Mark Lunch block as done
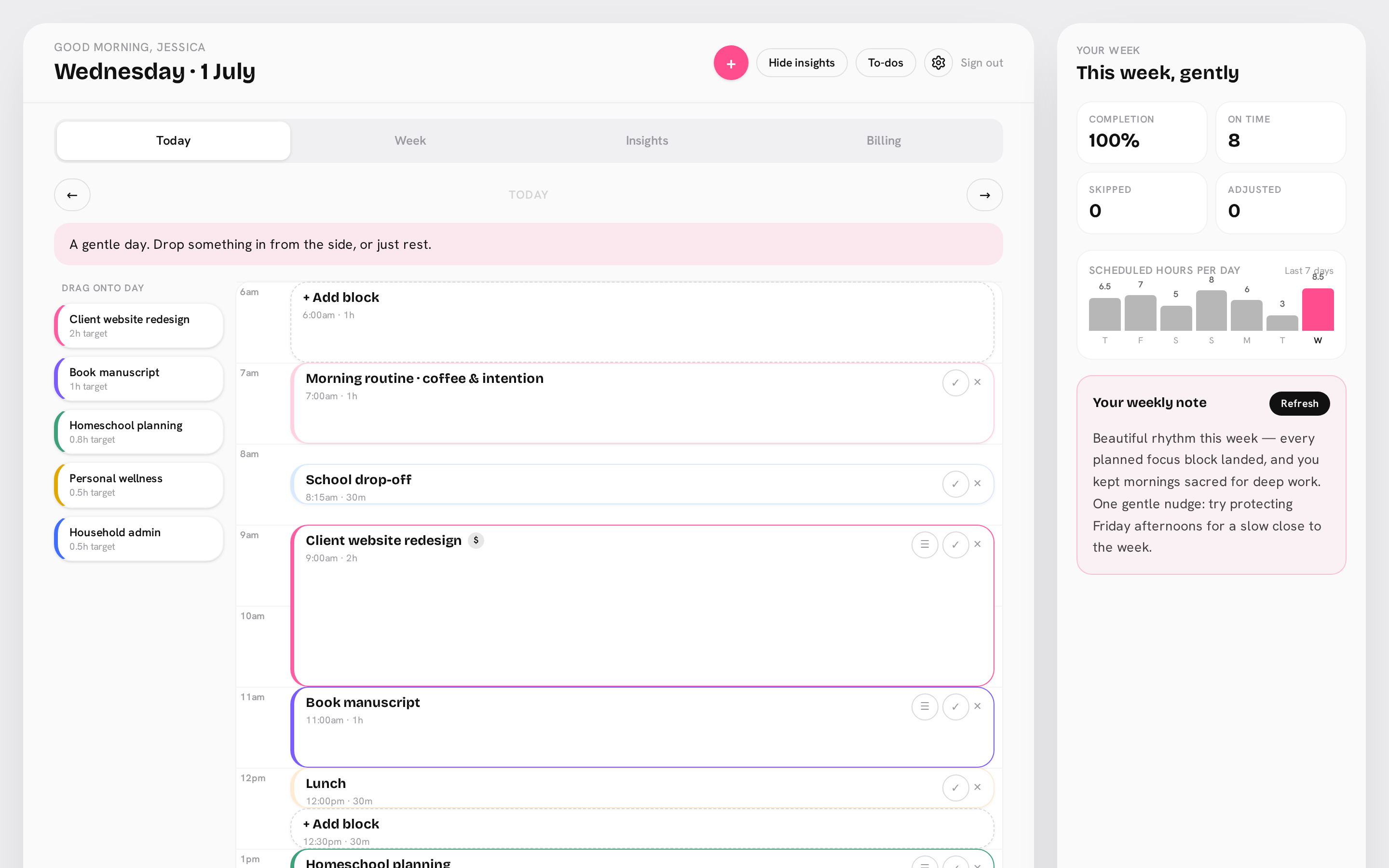The height and width of the screenshot is (868, 1389). coord(955,787)
